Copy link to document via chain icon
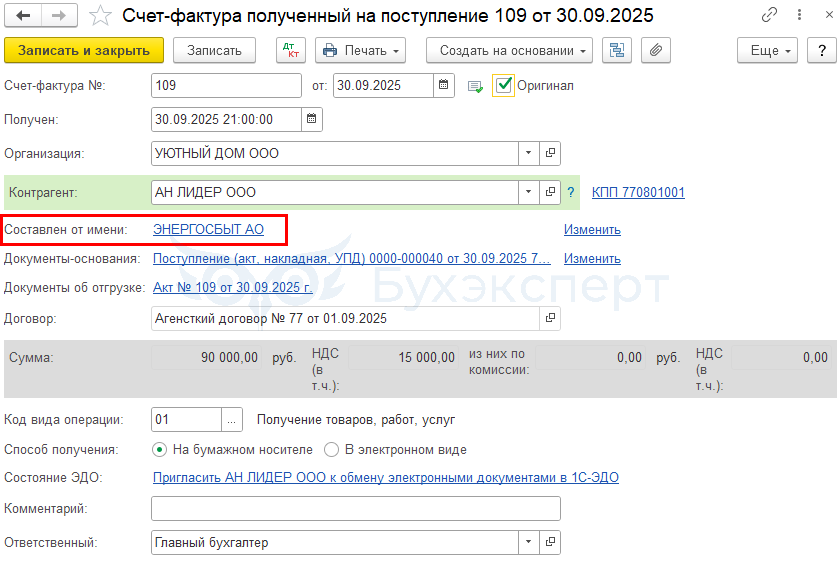Viewport: 839px width, 564px height. tap(769, 15)
